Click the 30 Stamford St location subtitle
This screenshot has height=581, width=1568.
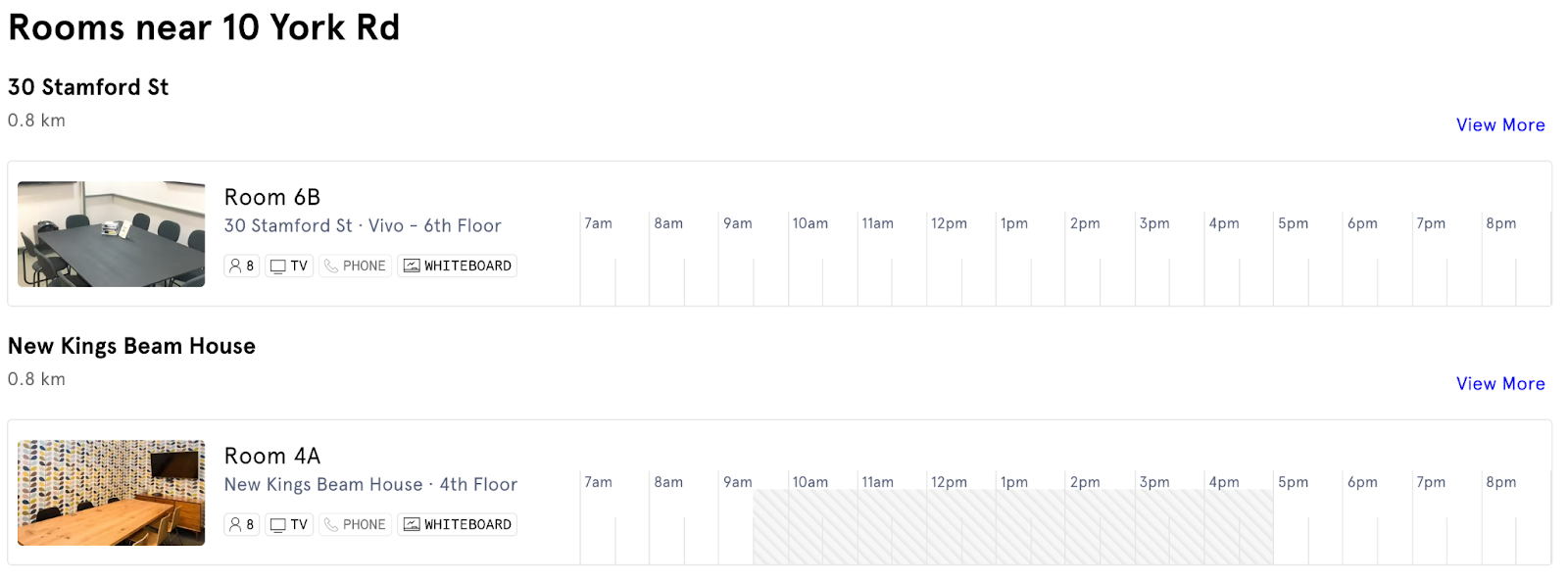363,225
